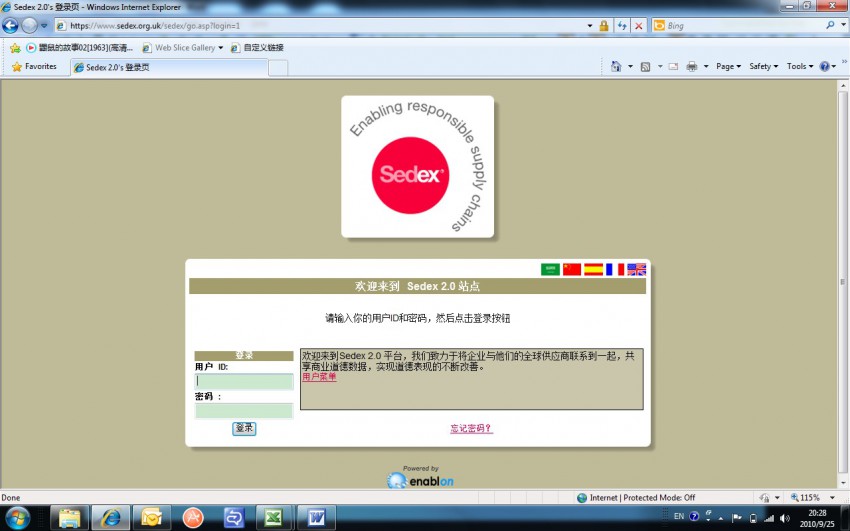Switch language with the UK flag
Viewport: 850px width, 531px height.
636,269
